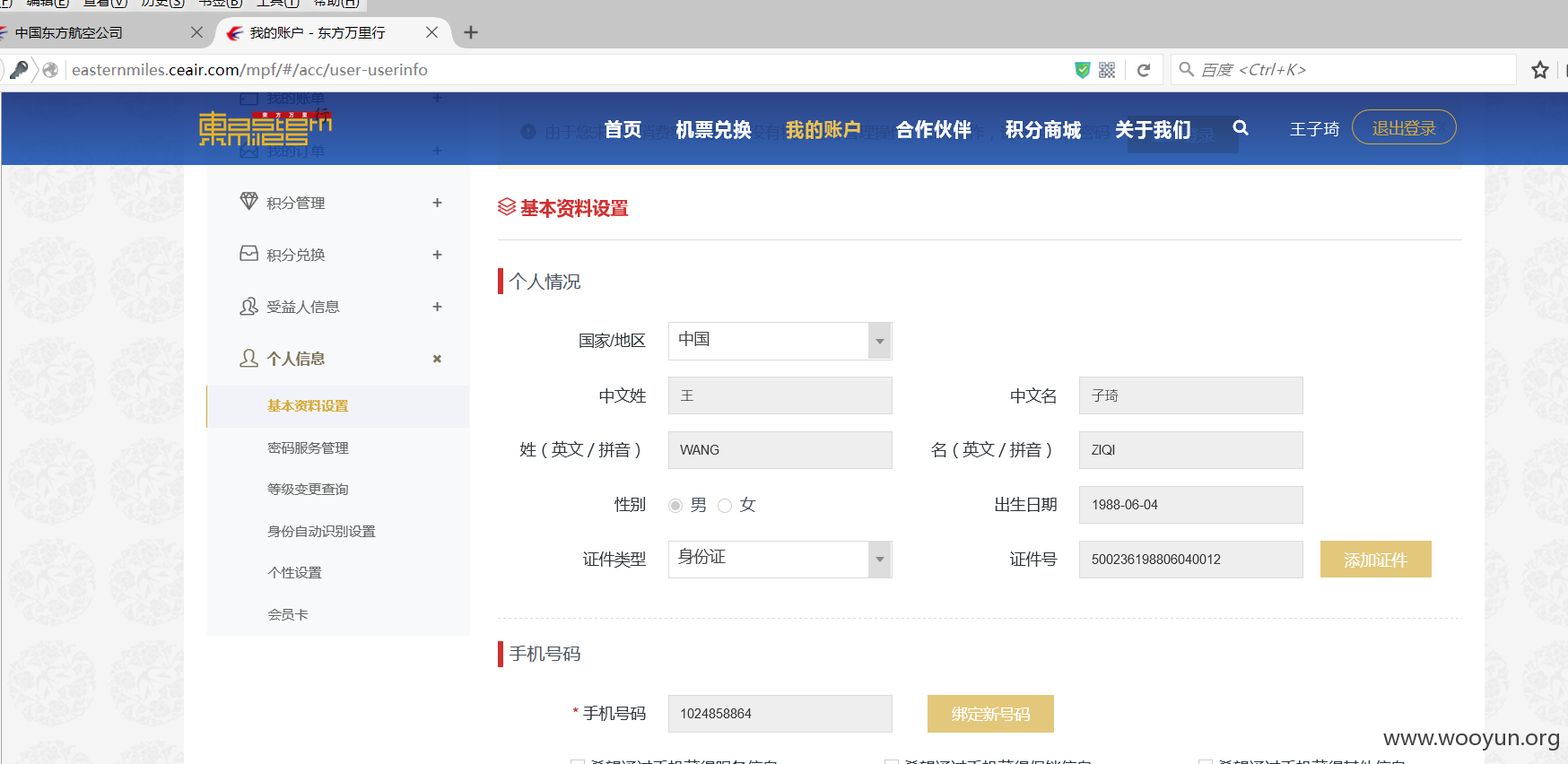This screenshot has width=1568, height=764.
Task: Click the given name field containing ZIQI
Action: 1190,450
